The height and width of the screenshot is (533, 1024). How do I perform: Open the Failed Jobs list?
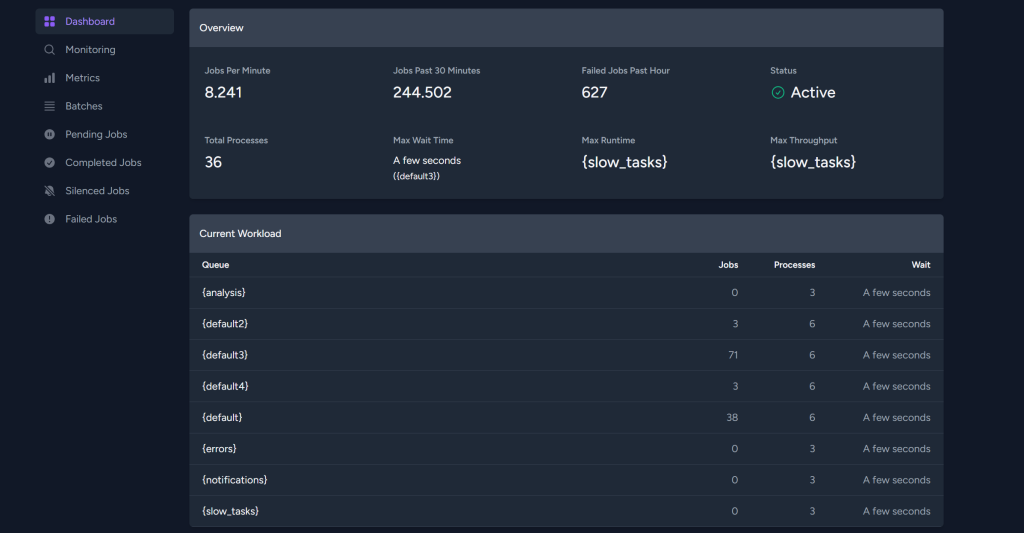91,219
